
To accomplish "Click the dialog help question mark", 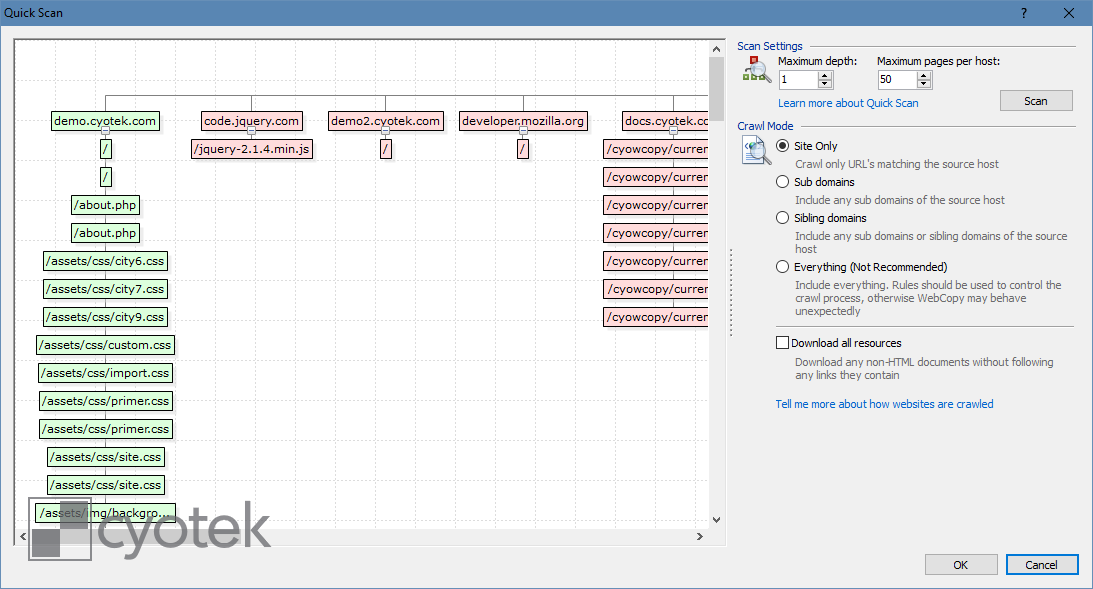I will point(1023,13).
